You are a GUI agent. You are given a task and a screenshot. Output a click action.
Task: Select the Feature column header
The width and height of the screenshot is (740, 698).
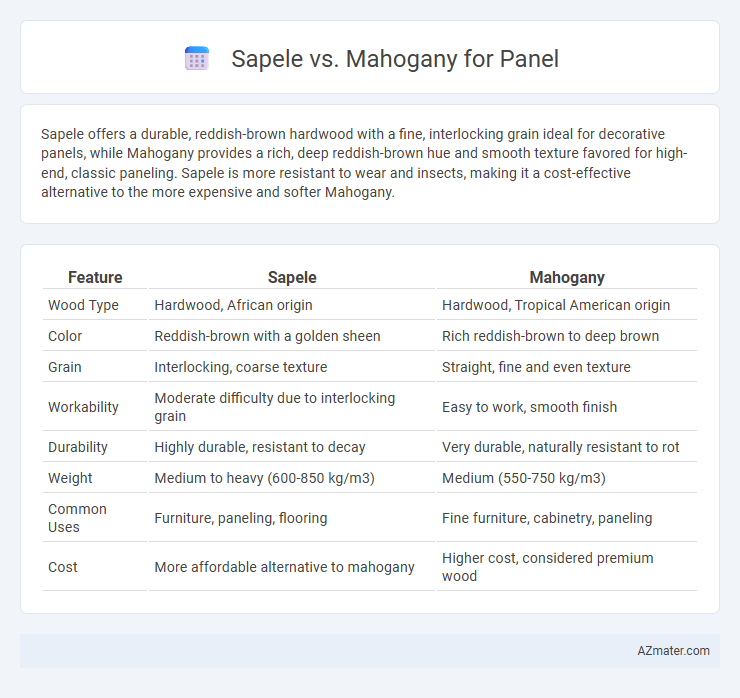[95, 277]
